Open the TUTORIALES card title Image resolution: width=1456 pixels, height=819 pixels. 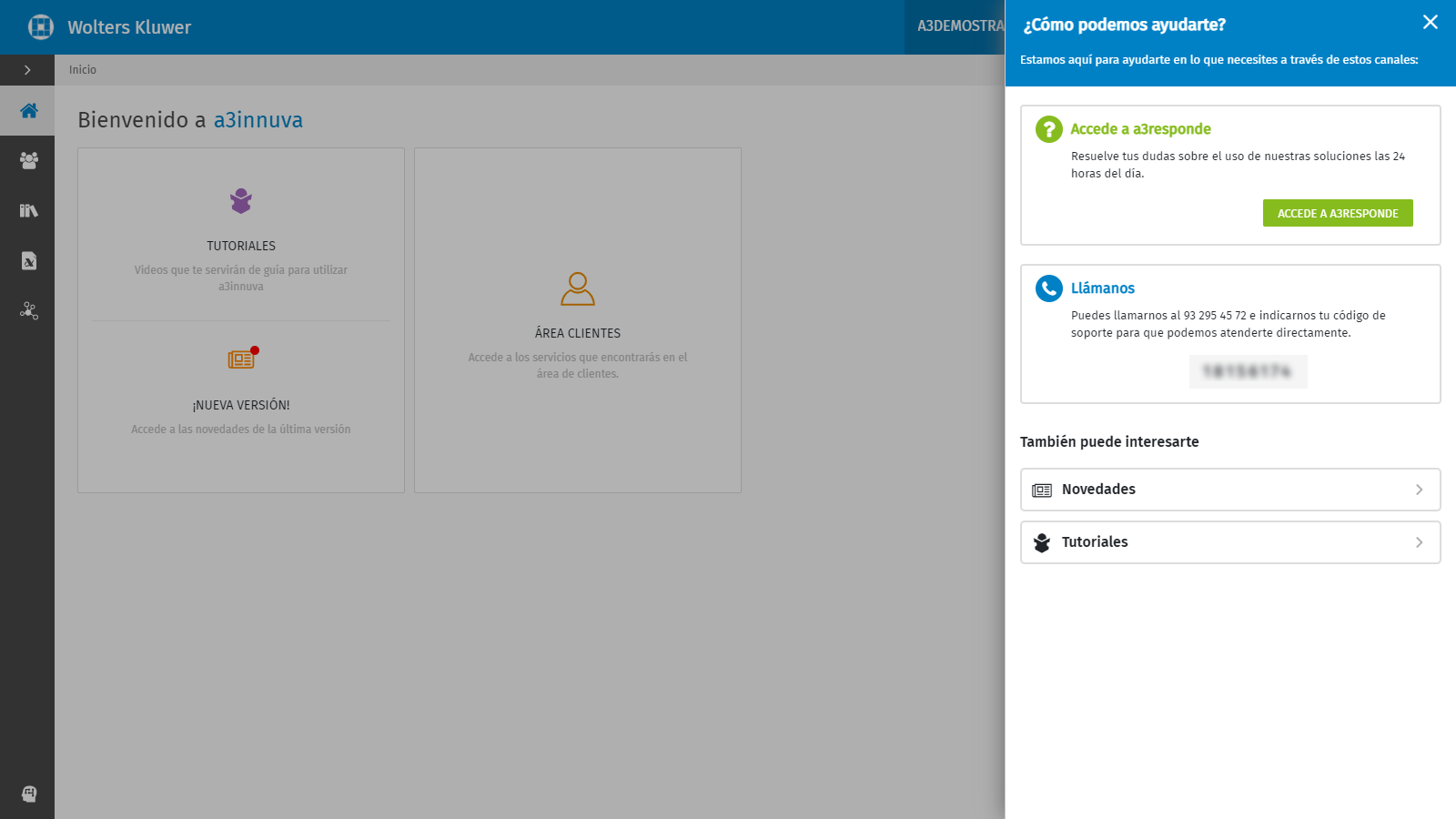241,246
